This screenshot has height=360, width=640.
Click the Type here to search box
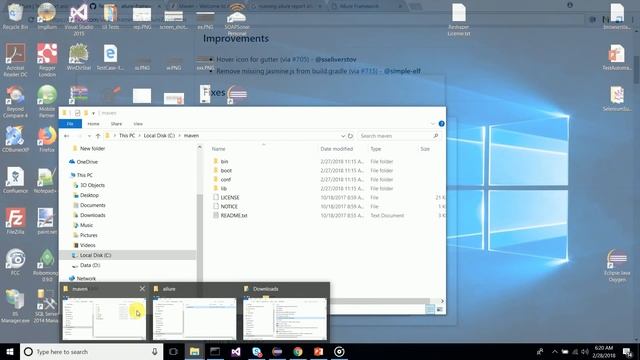point(92,351)
